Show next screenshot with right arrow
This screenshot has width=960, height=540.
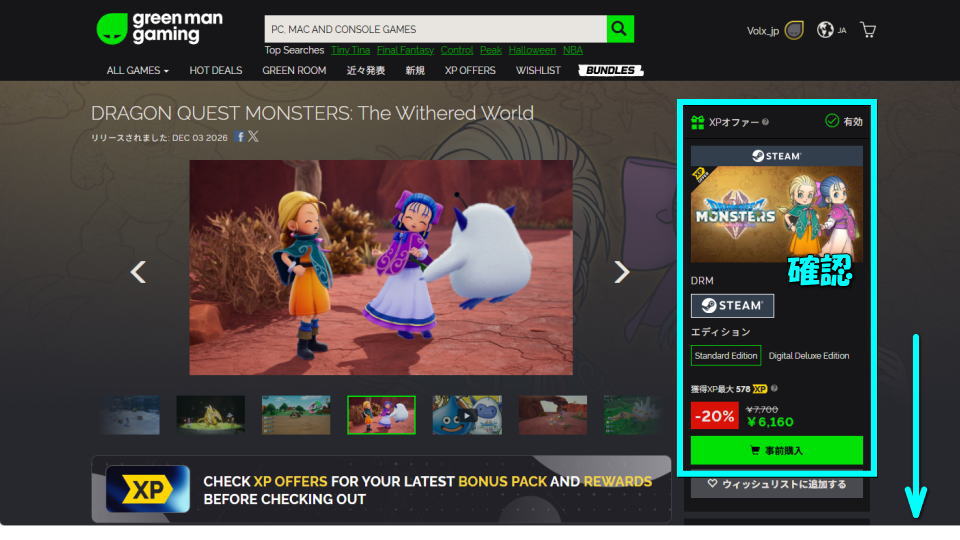pos(621,272)
